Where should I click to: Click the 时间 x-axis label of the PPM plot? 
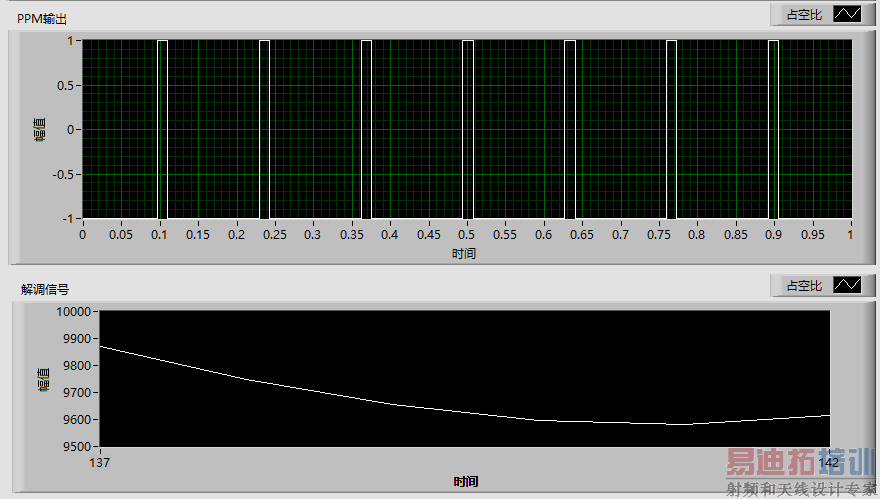tap(464, 254)
